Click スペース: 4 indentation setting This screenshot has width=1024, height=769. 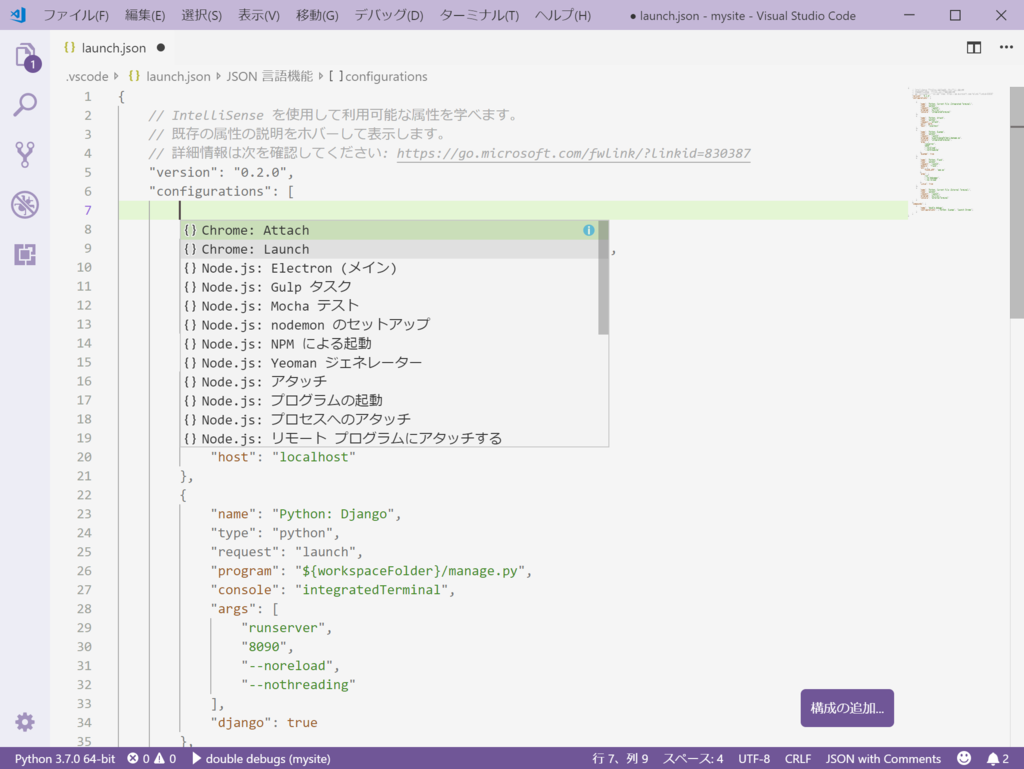click(693, 759)
